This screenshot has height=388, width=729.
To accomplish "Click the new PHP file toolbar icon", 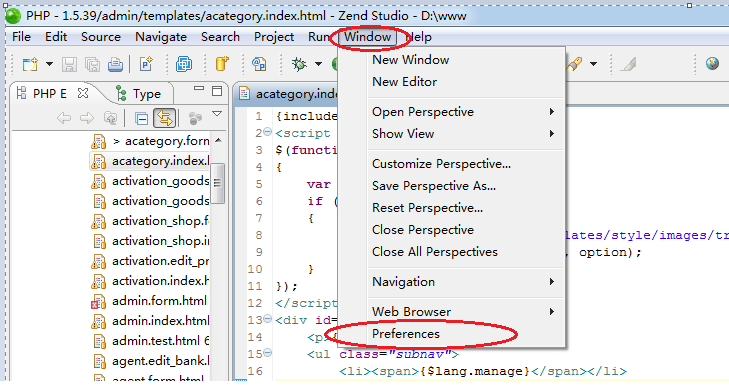I will (146, 64).
